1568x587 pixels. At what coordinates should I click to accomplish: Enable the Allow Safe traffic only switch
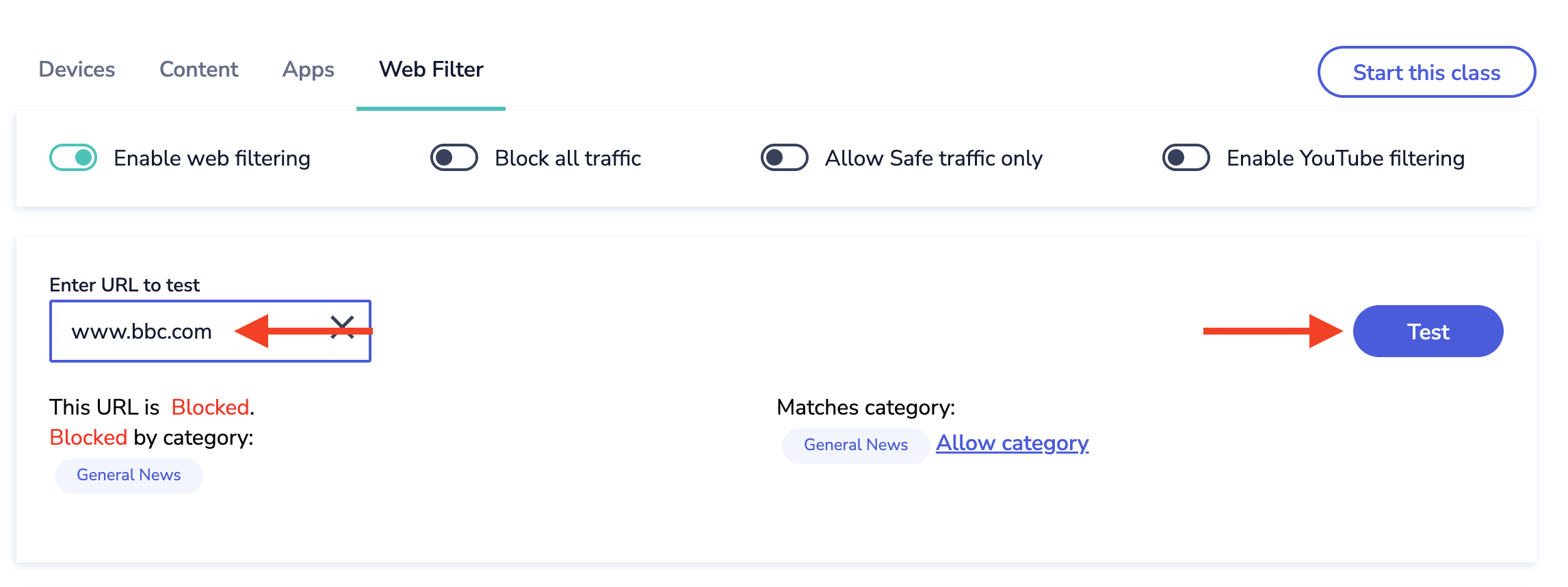784,158
